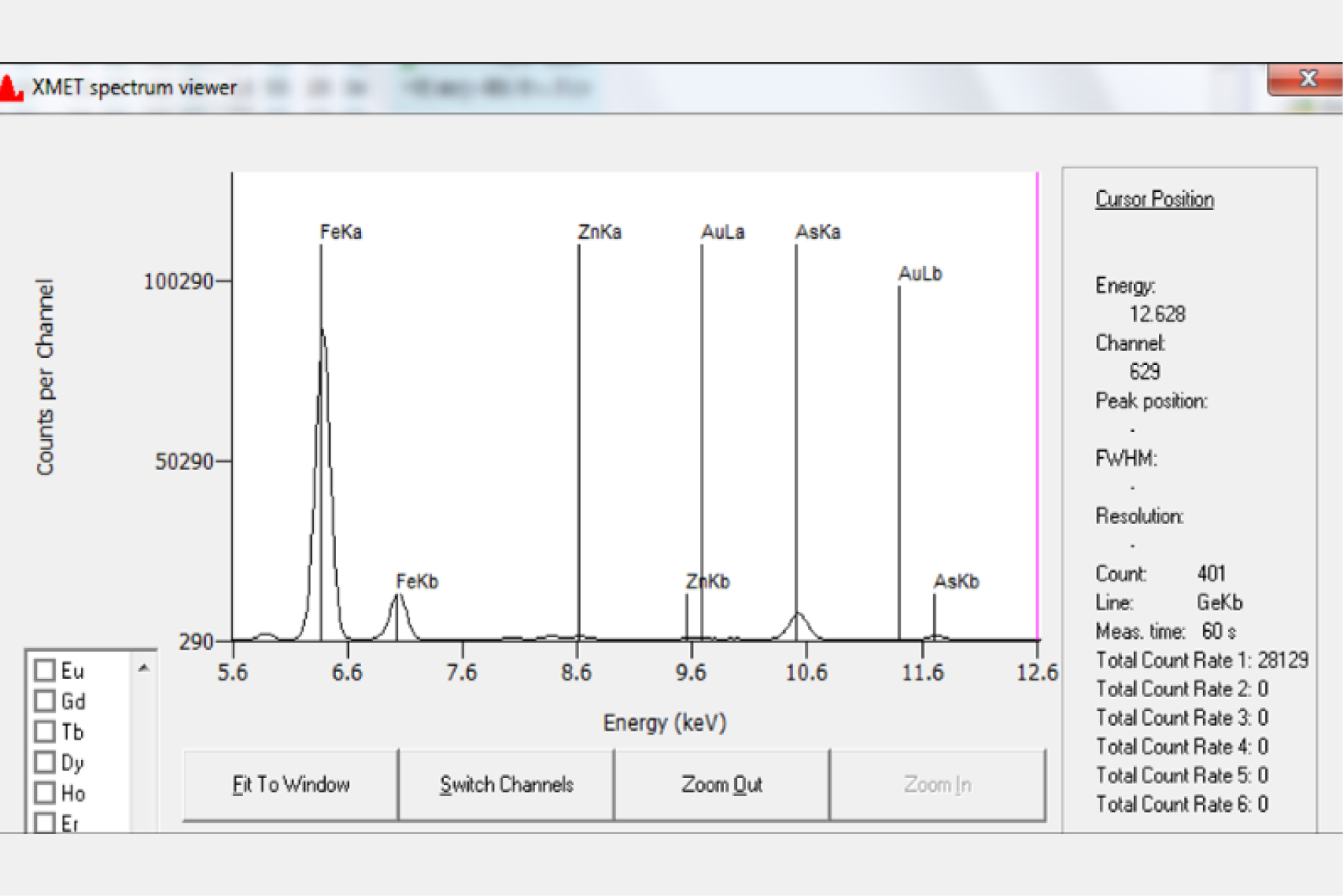Click the Switch Channels button
Image resolution: width=1343 pixels, height=896 pixels.
point(506,785)
